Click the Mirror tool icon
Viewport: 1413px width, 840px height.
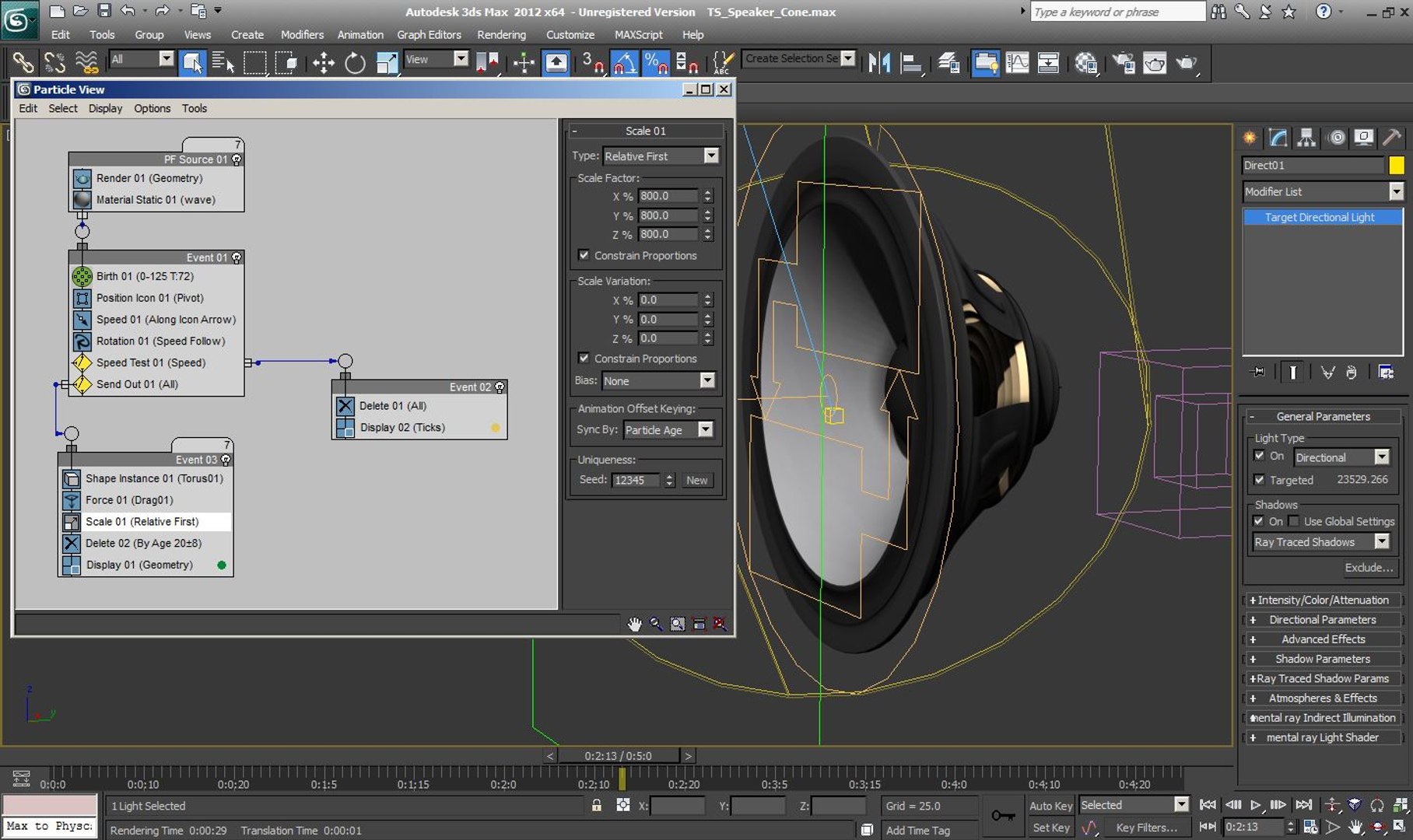click(879, 62)
